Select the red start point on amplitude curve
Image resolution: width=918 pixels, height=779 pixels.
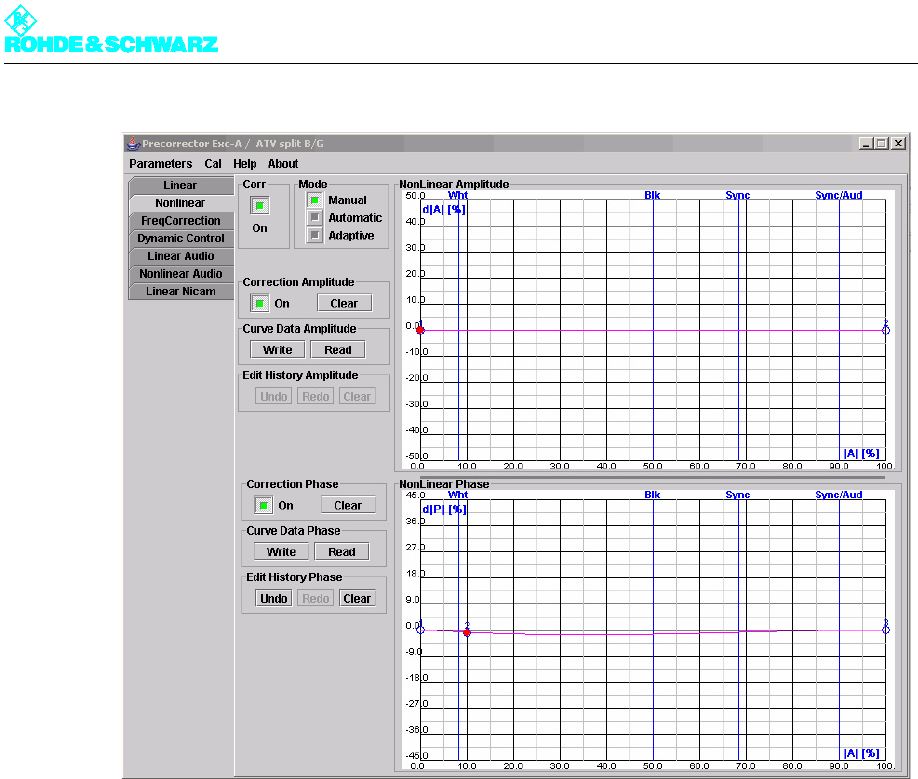tap(420, 330)
